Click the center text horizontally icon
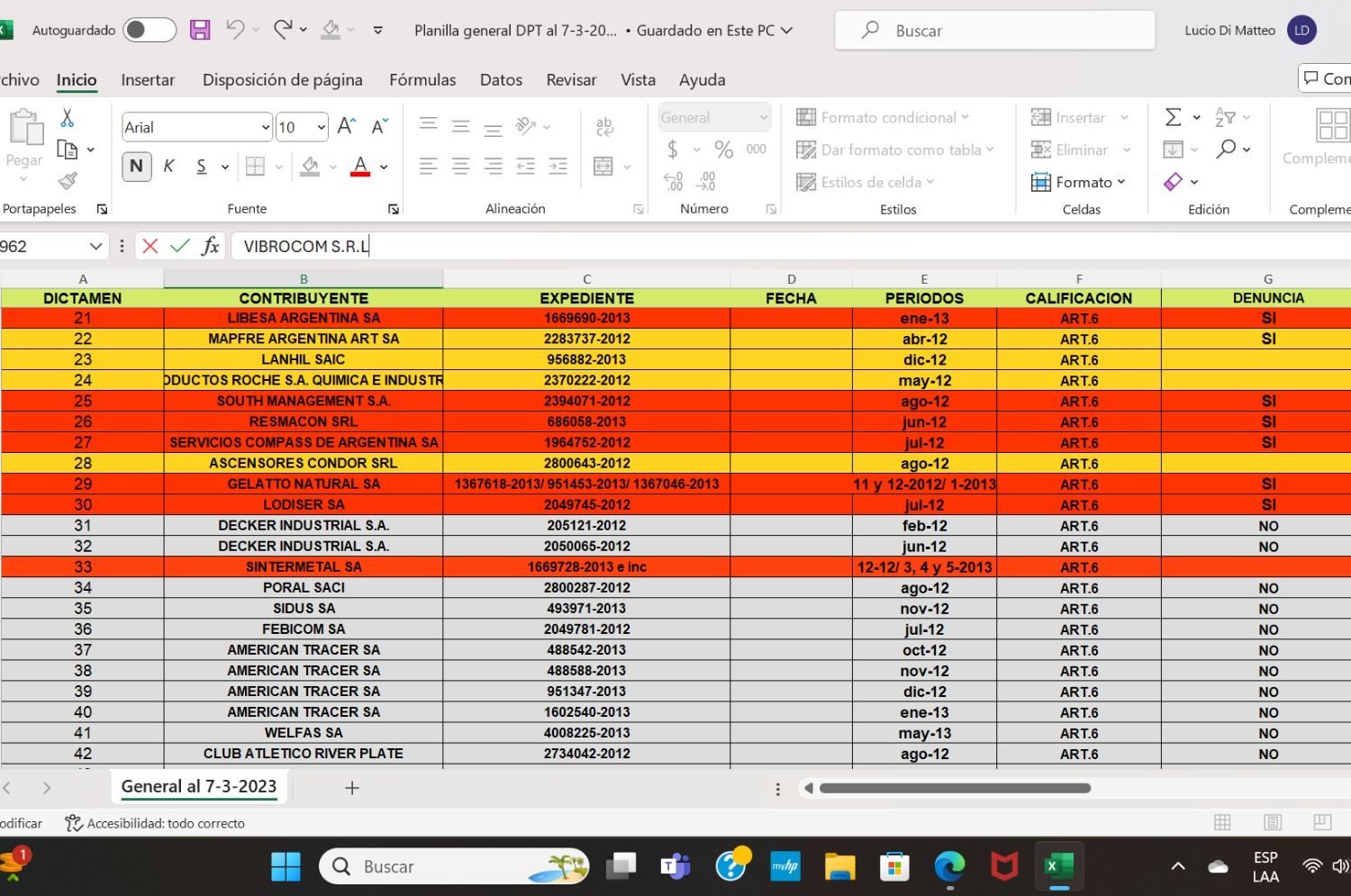 [x=460, y=166]
